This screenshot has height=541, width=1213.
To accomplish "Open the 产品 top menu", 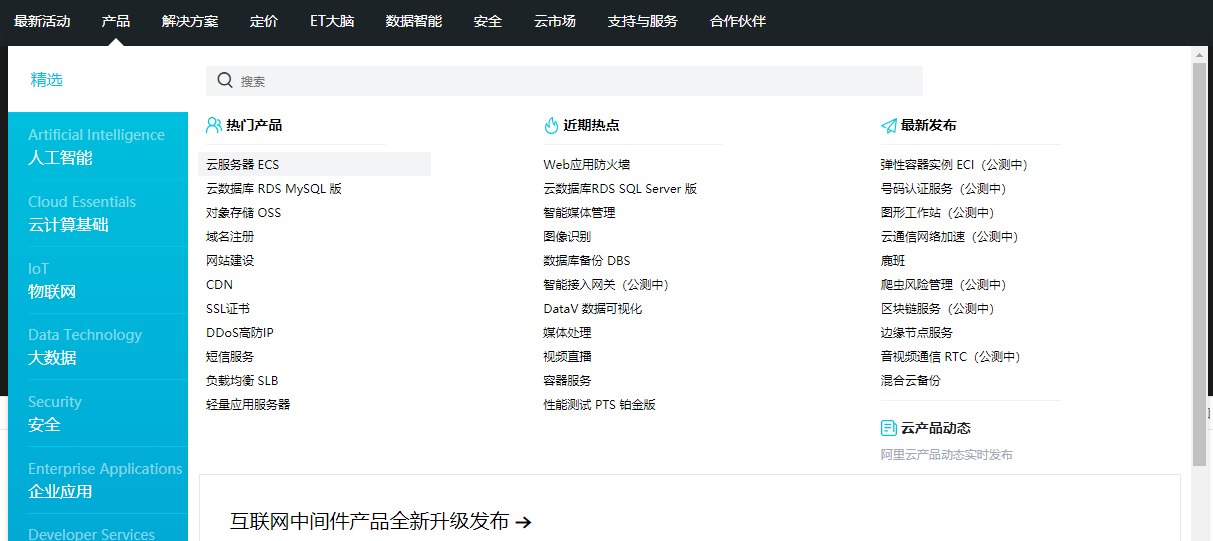I will pyautogui.click(x=116, y=21).
